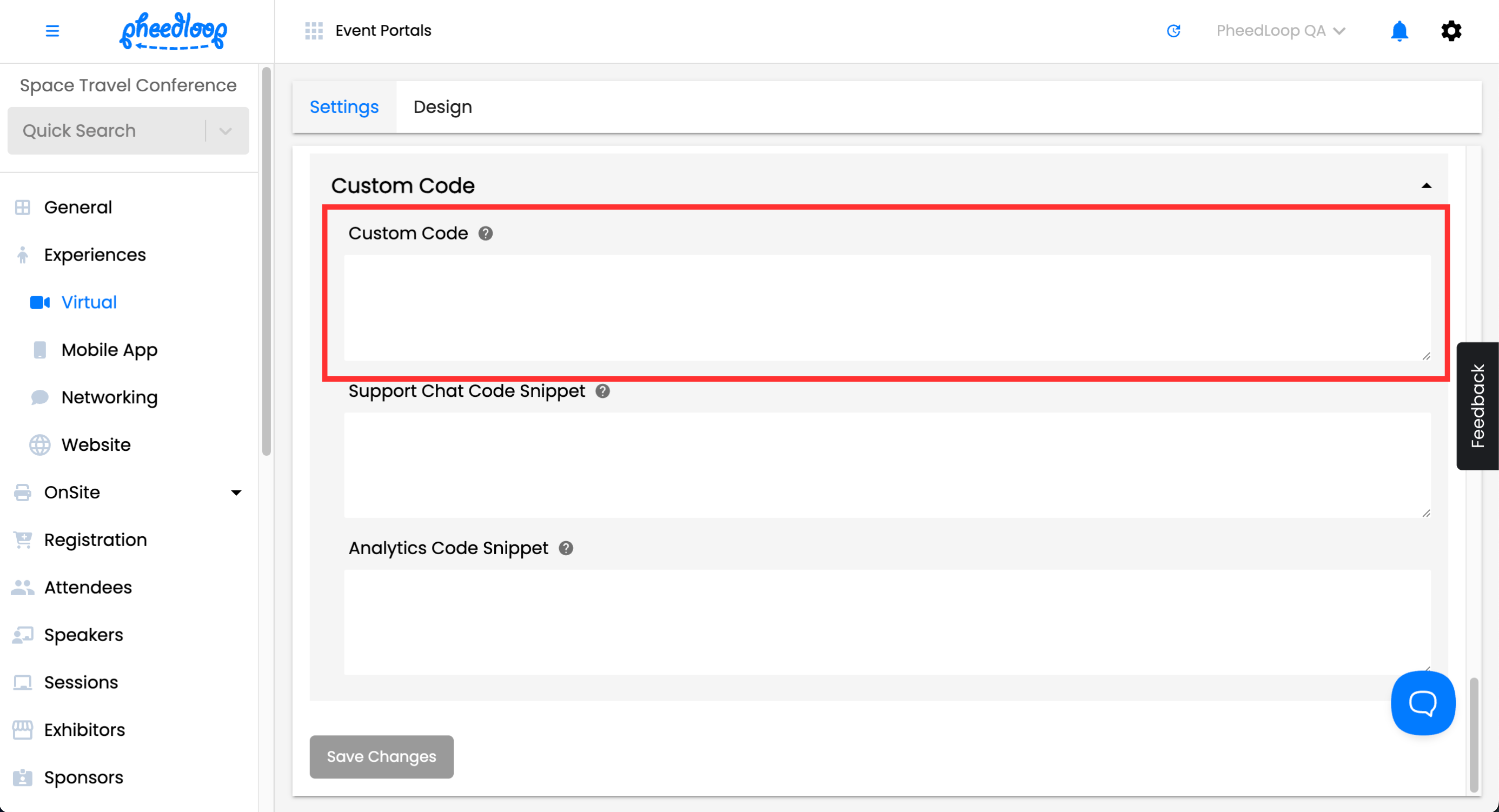
Task: Open Exhibitors in the sidebar
Action: click(x=84, y=730)
